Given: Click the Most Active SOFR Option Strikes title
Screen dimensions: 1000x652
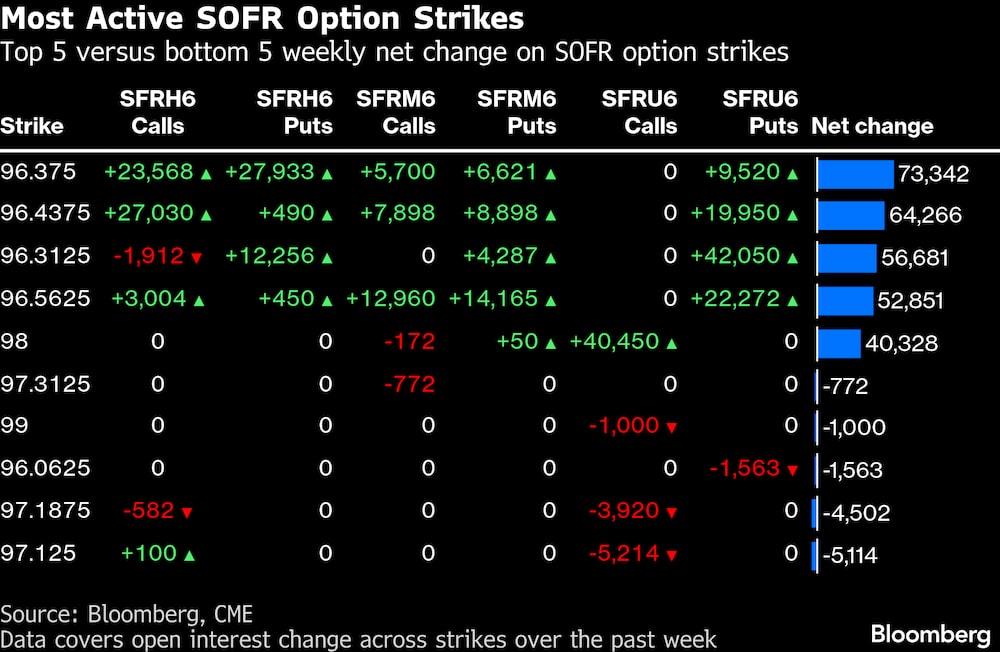Looking at the screenshot, I should tap(262, 19).
